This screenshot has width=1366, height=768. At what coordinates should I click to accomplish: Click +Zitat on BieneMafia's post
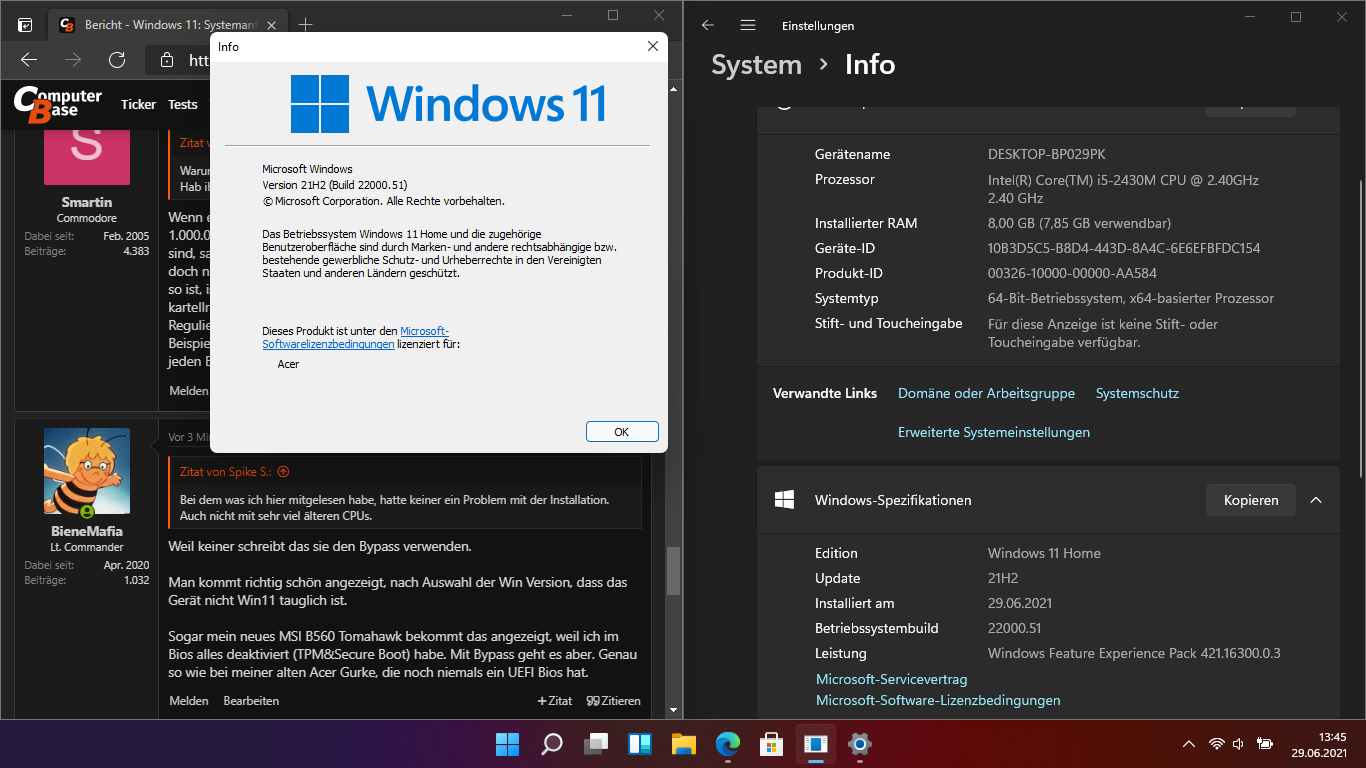[x=555, y=701]
